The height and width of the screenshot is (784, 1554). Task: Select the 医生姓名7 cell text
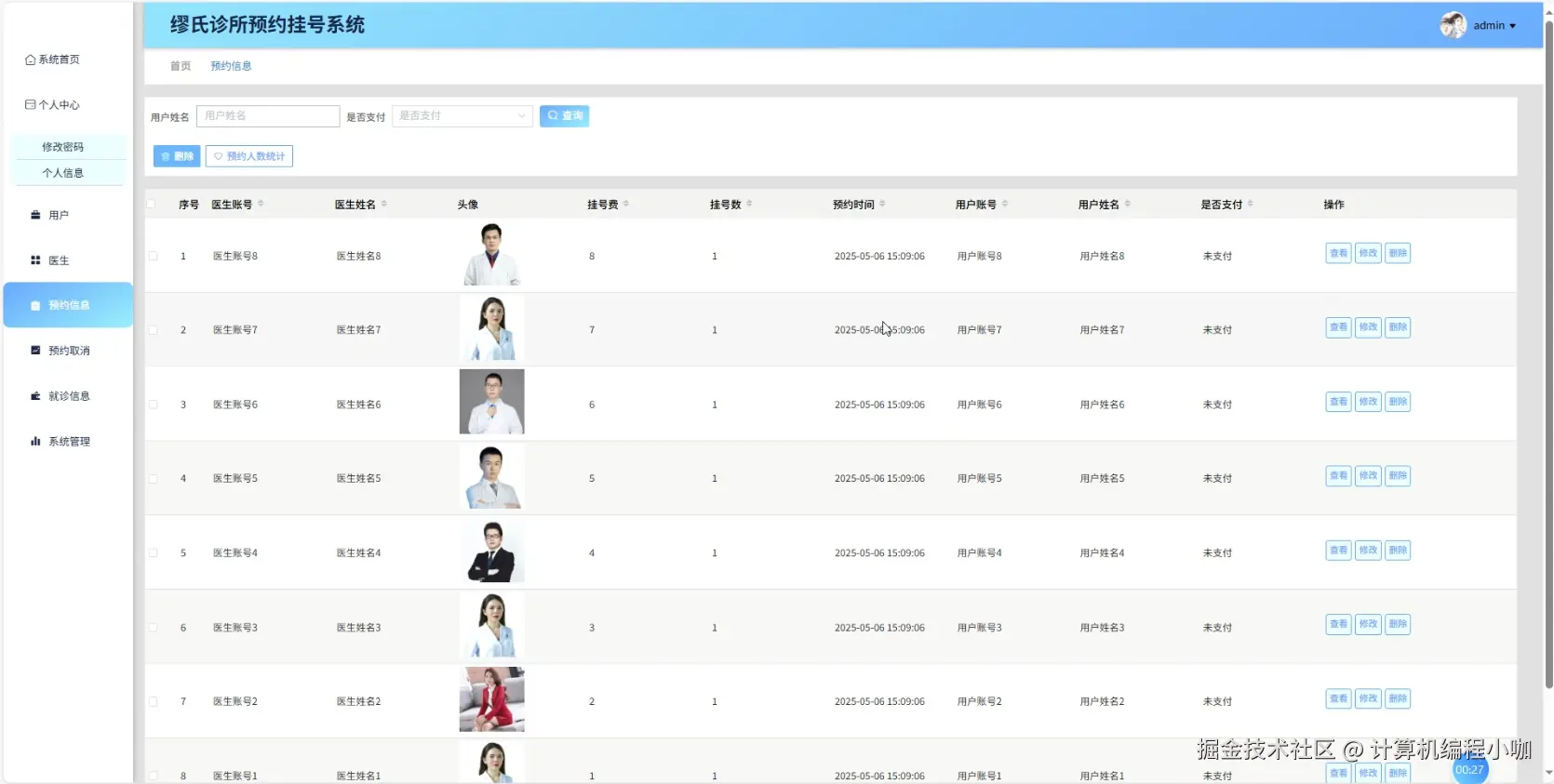tap(358, 330)
